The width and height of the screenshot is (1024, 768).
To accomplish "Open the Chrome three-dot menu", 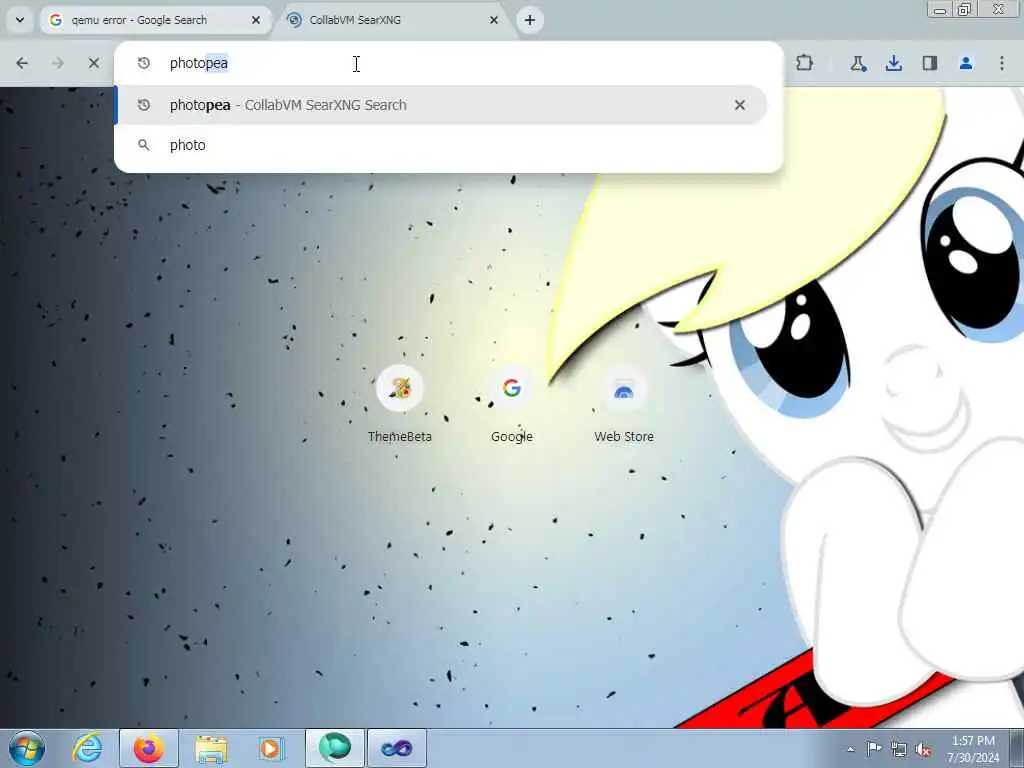I will [x=1002, y=63].
